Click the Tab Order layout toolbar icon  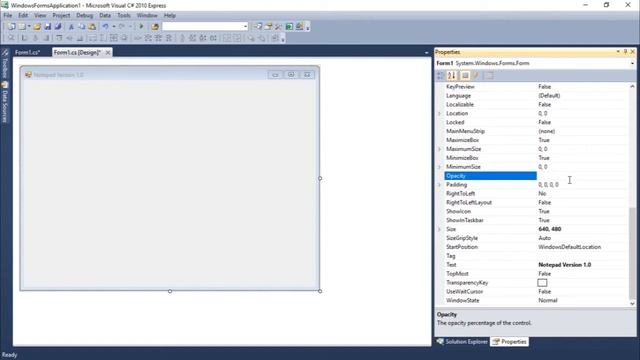(x=276, y=38)
